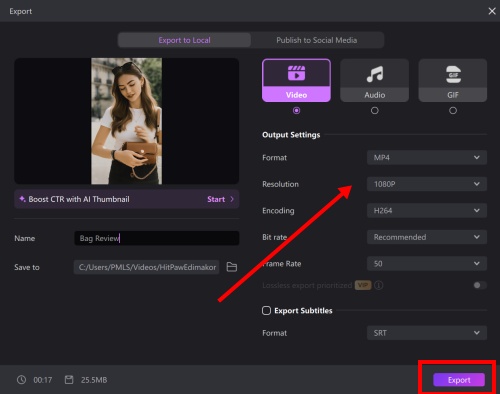500x394 pixels.
Task: Click Start on AI Thumbnail banner
Action: tap(216, 199)
